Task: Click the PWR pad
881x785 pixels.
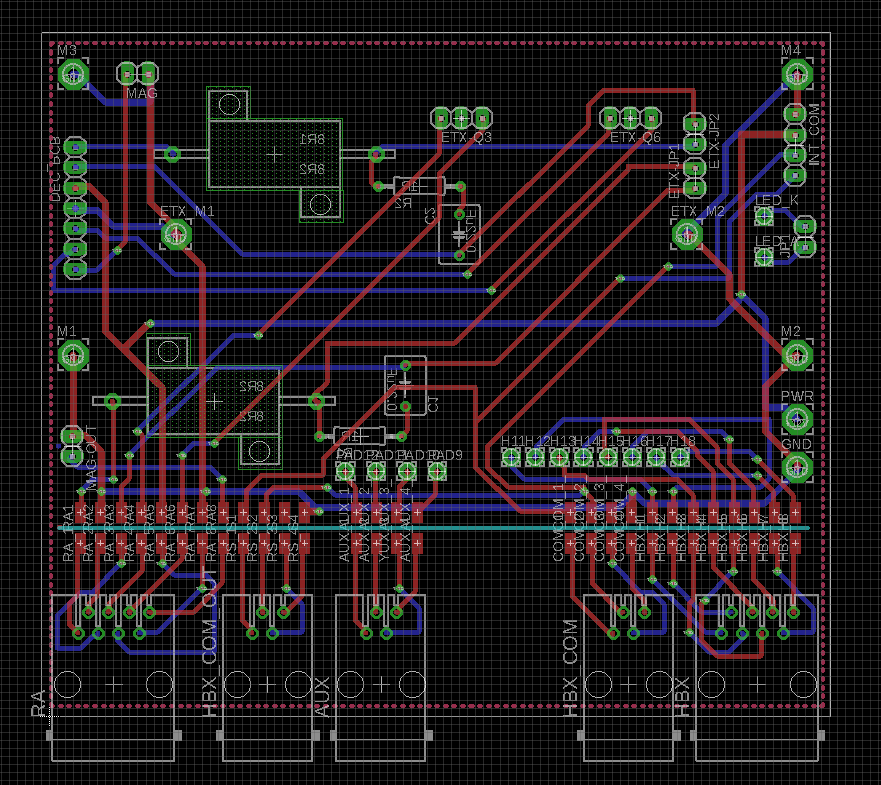Action: point(796,418)
